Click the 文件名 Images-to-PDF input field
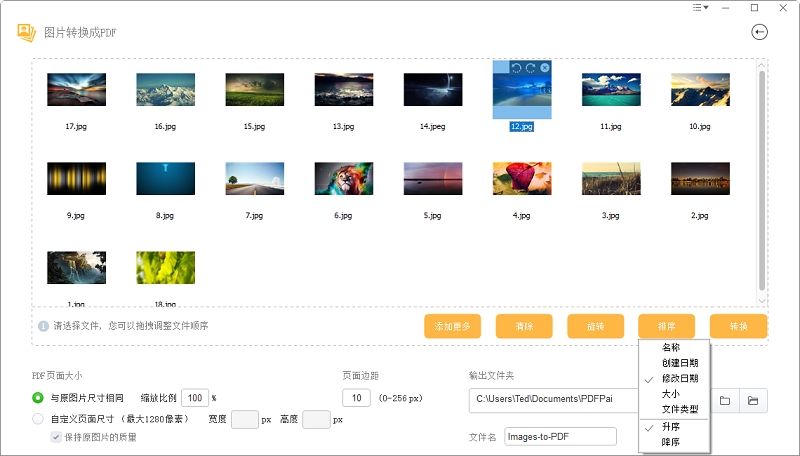 click(x=560, y=436)
